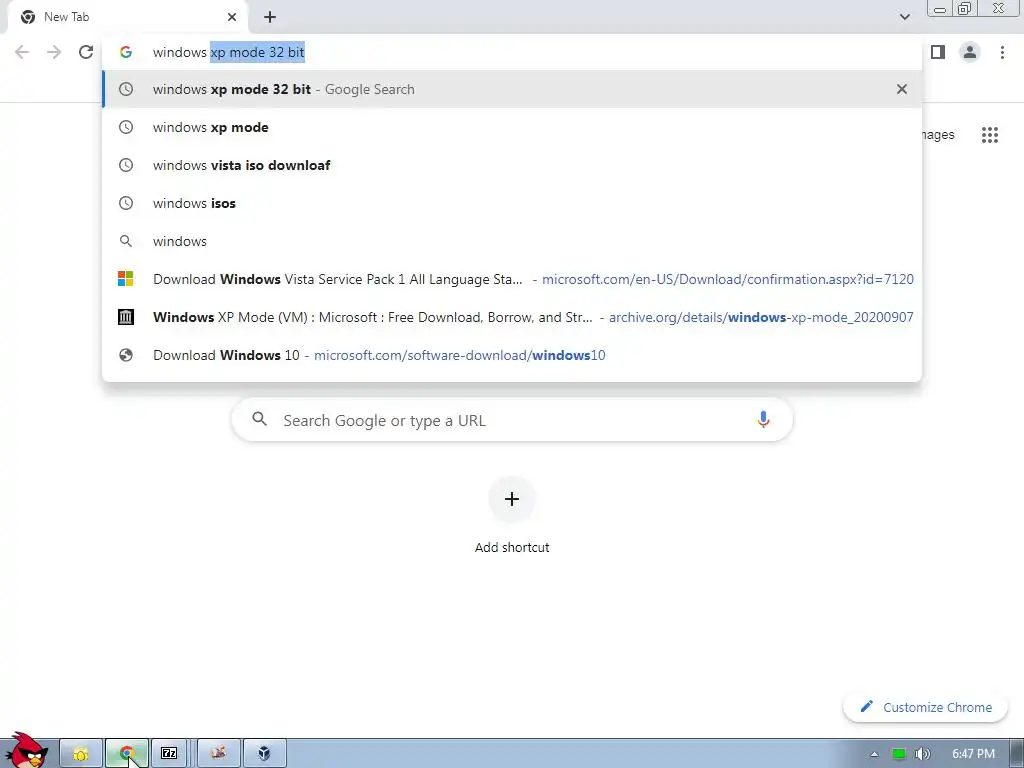
Task: Click the Microsoft logo icon in suggestions
Action: point(126,279)
